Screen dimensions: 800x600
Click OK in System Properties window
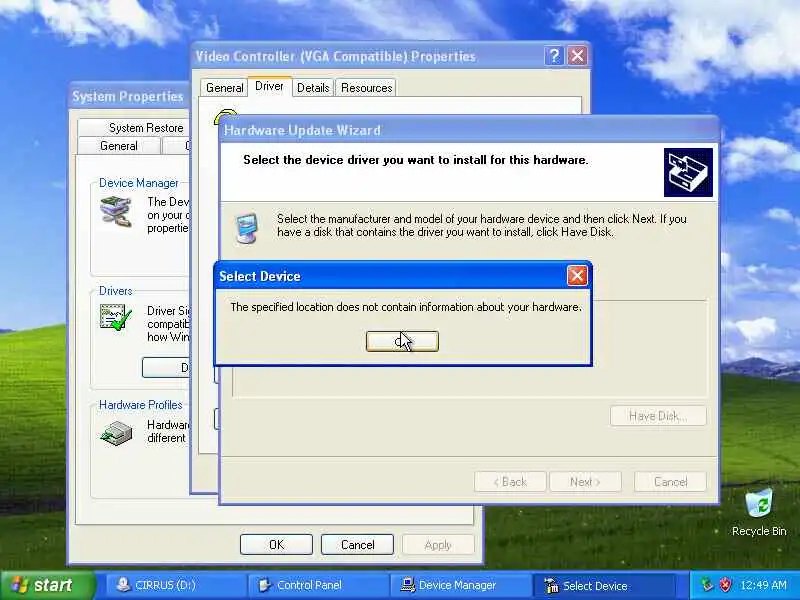coord(276,545)
